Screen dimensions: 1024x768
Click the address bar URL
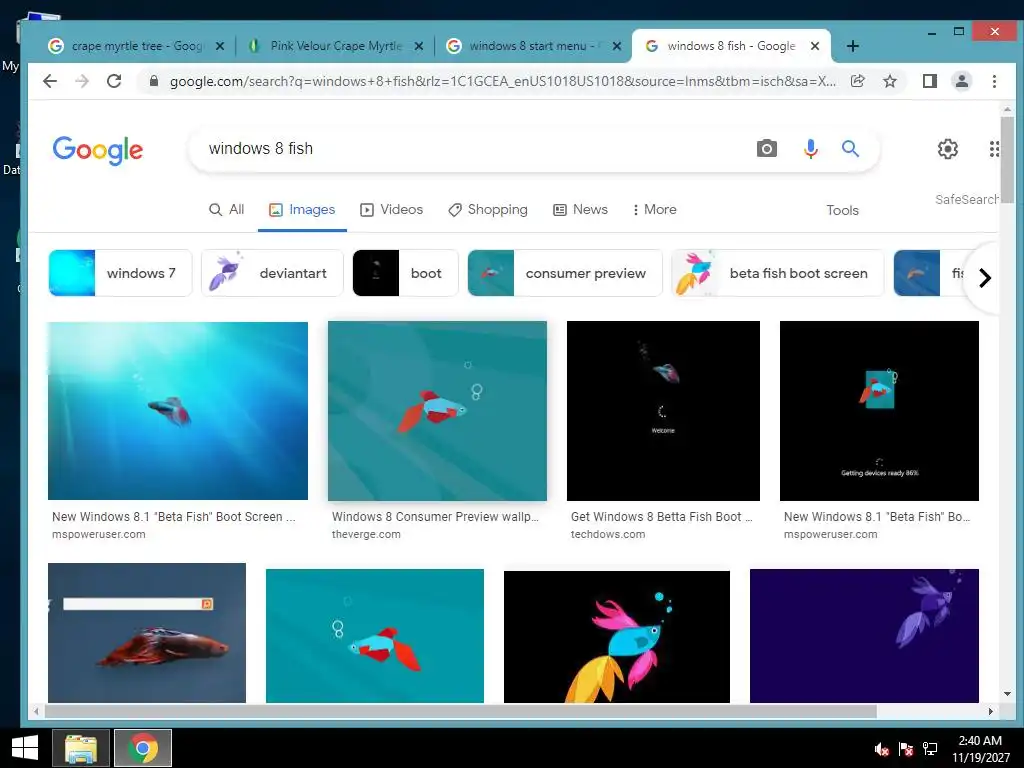coord(502,81)
